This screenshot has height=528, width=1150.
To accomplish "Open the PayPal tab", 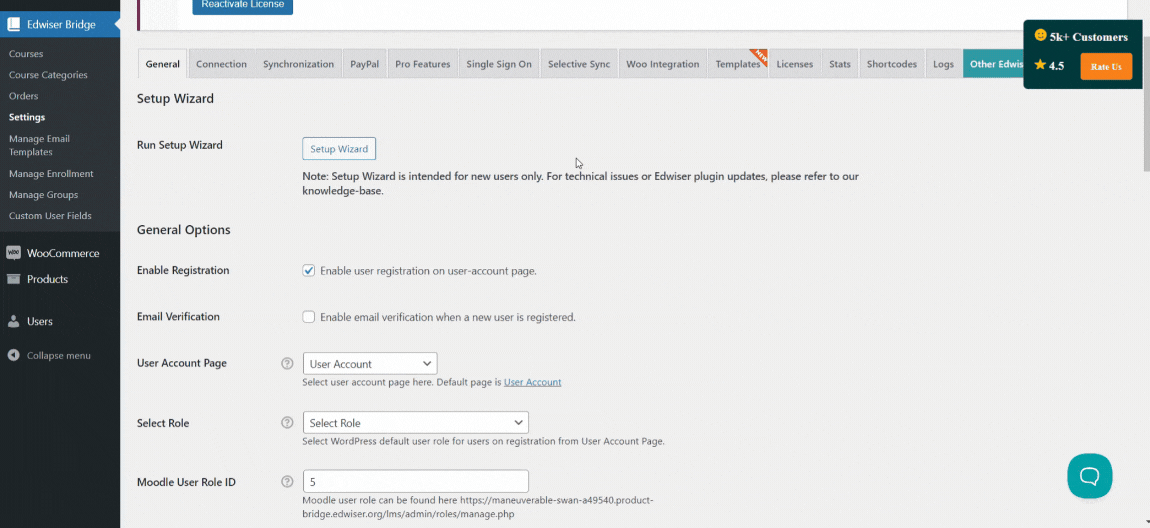I will pos(365,64).
